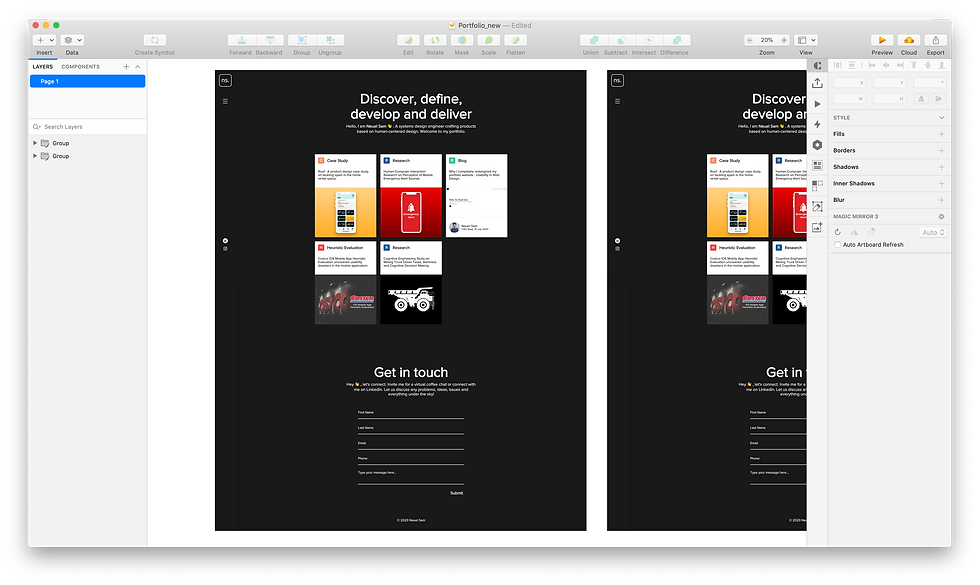Select Page 1 in pages list
The height and width of the screenshot is (585, 980).
[88, 81]
